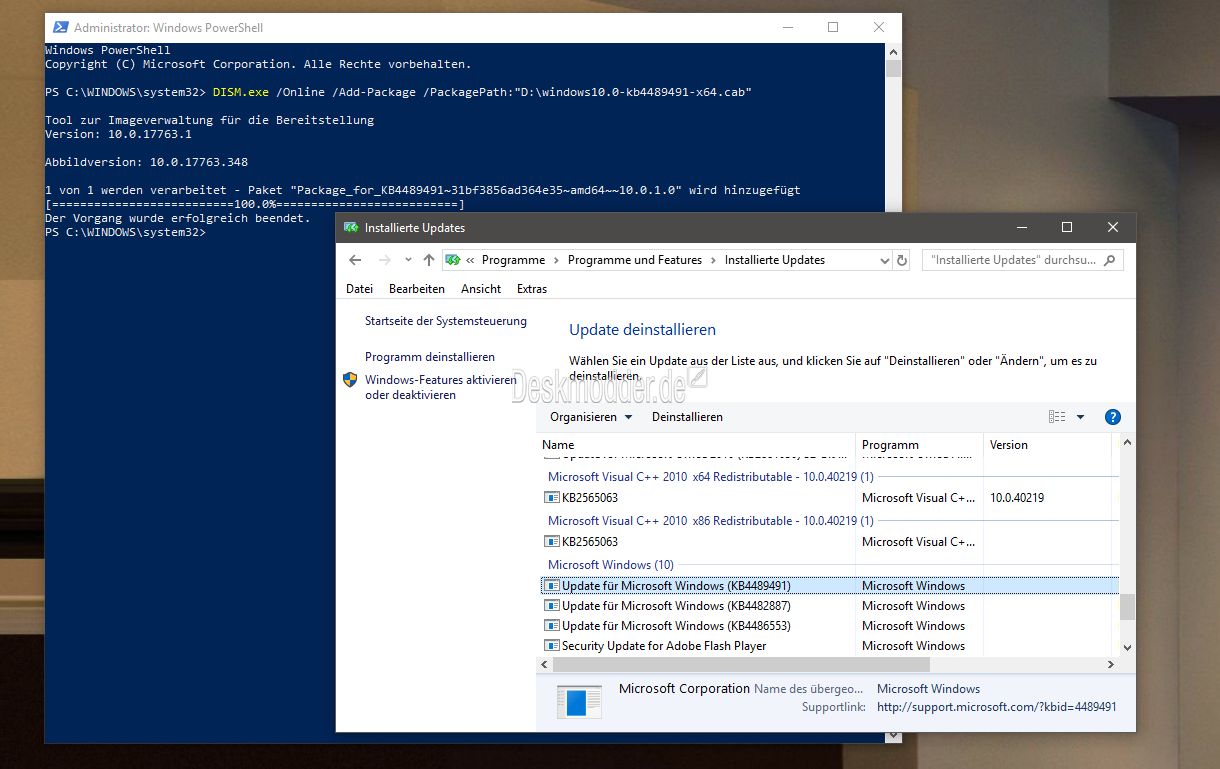1220x769 pixels.
Task: Expand the chevron after Programme breadcrumb
Action: pos(557,260)
